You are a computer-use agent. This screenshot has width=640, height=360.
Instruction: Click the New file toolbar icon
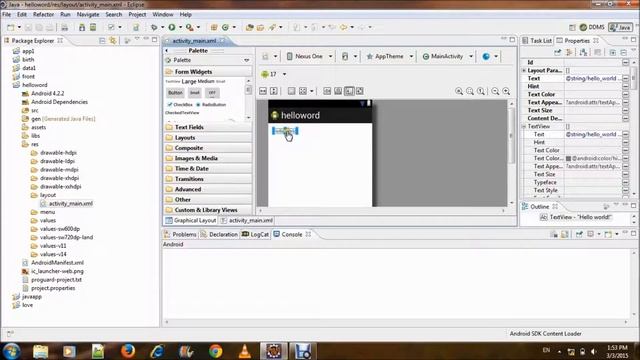(11, 27)
